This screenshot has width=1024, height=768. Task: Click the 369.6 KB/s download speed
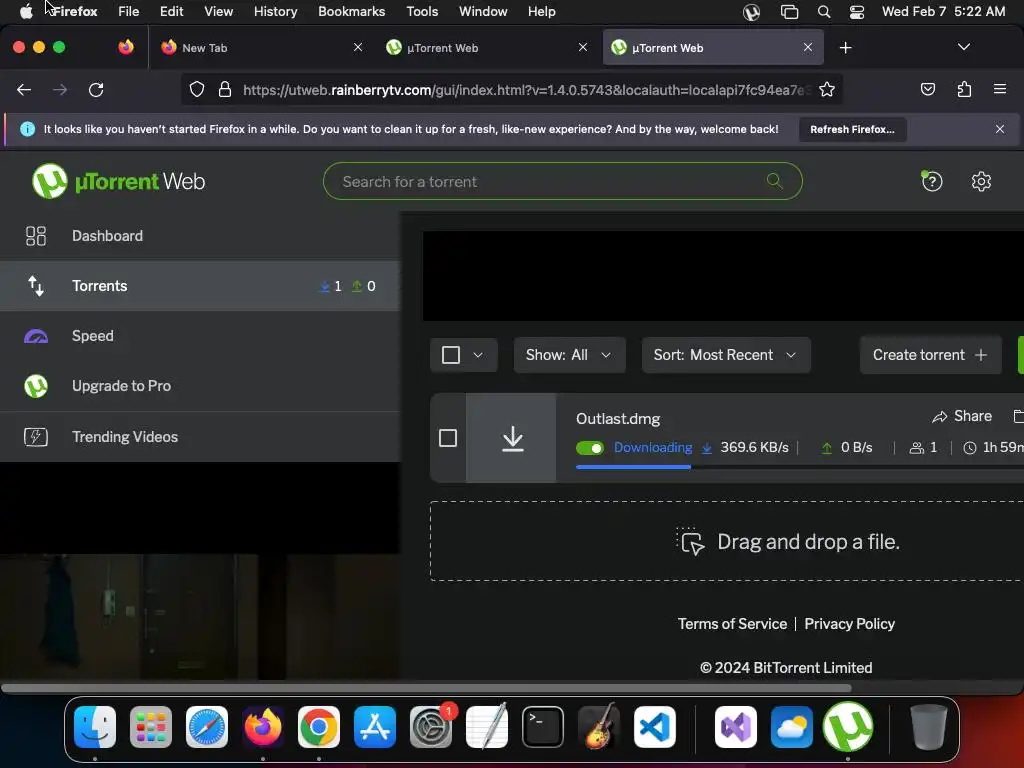(x=754, y=448)
